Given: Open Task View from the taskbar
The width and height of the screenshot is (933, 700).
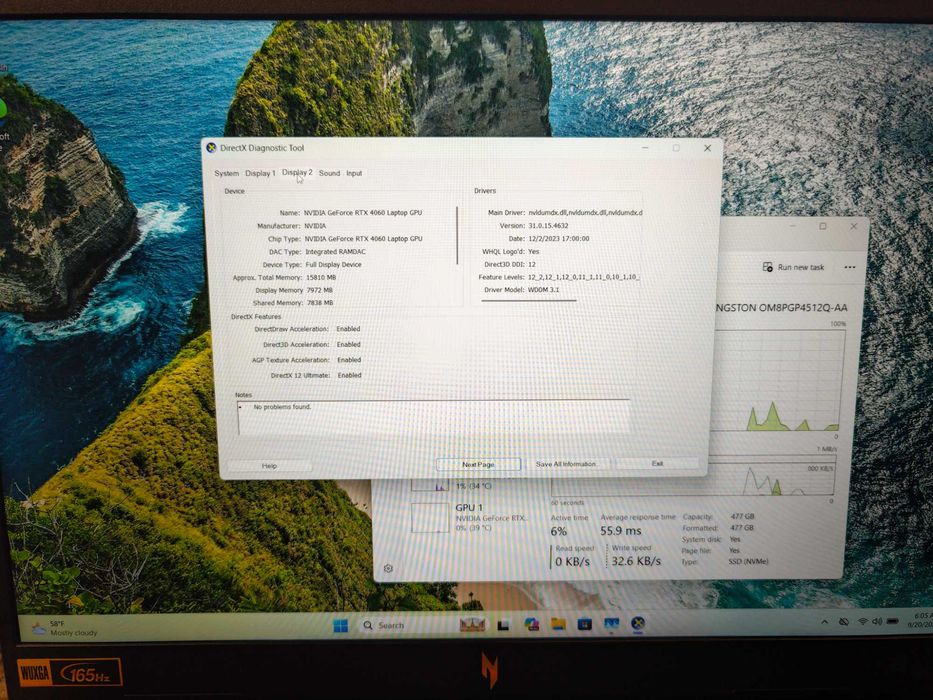Looking at the screenshot, I should [x=503, y=625].
